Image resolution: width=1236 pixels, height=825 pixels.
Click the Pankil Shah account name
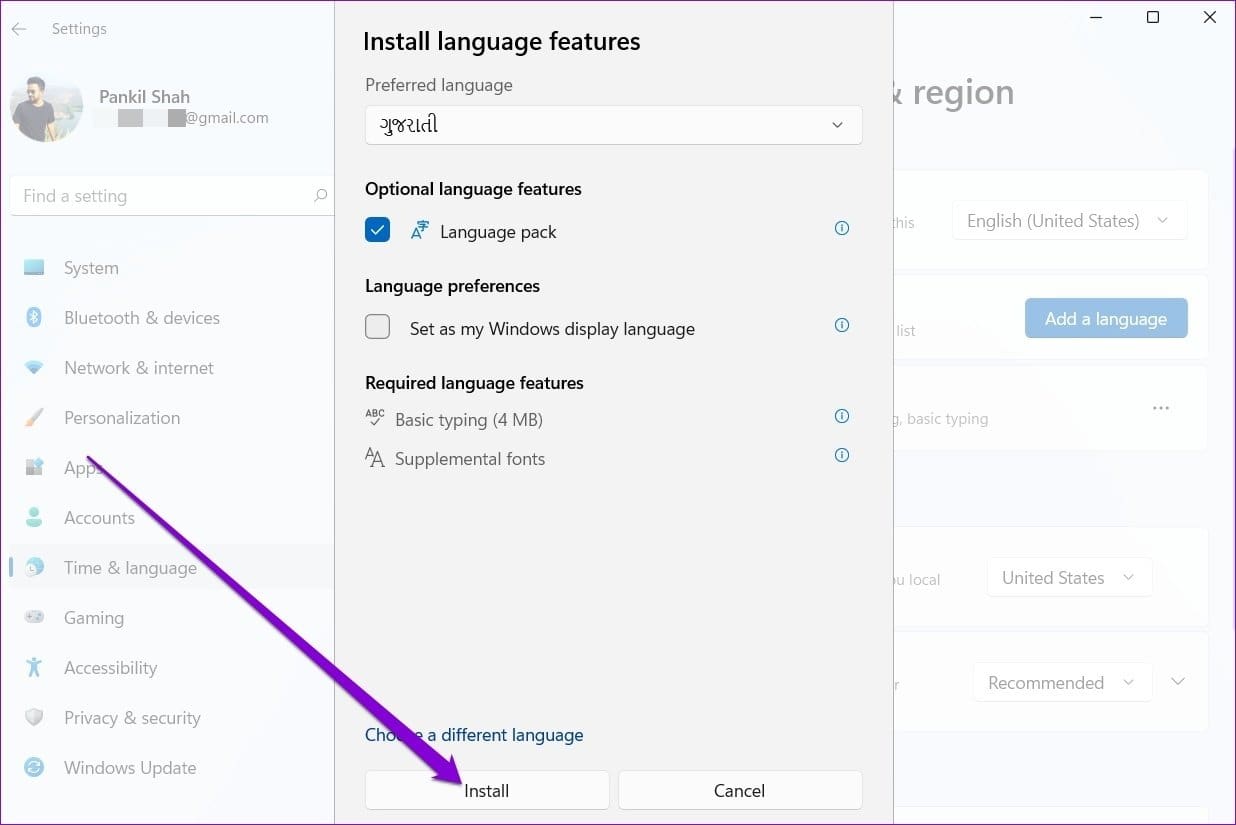(144, 97)
